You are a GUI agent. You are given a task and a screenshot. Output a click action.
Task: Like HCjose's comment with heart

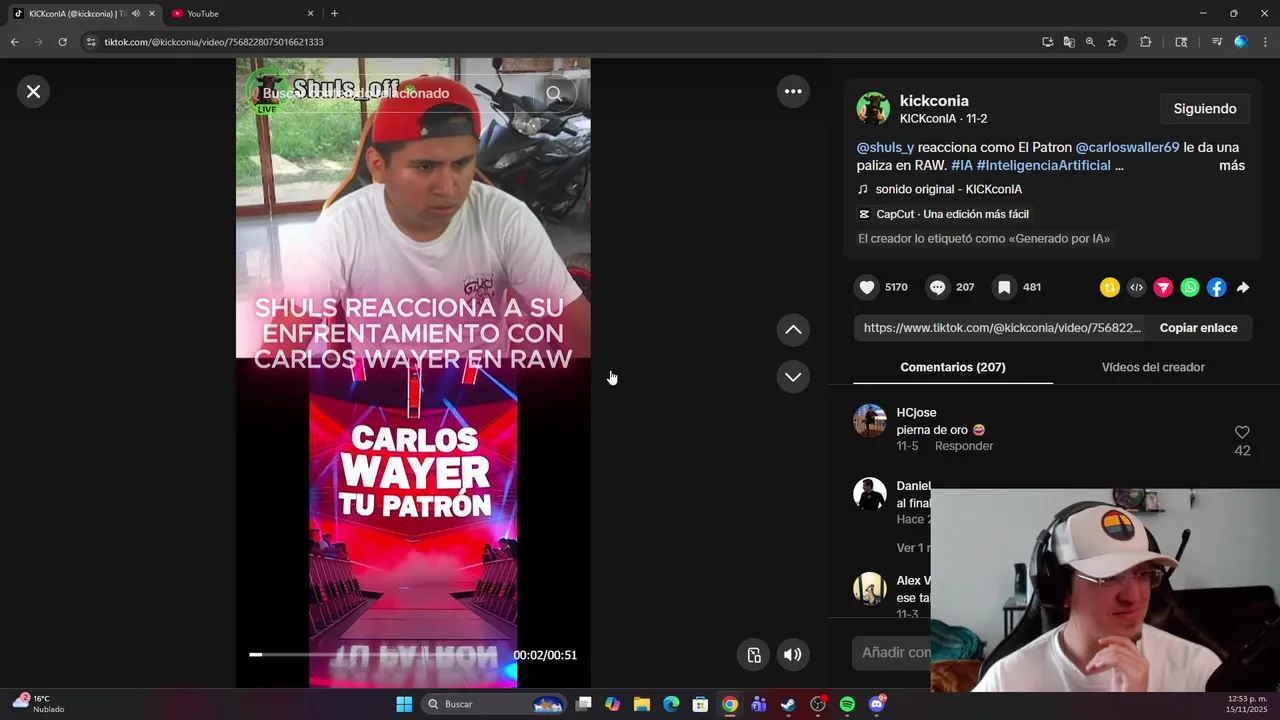click(1242, 432)
